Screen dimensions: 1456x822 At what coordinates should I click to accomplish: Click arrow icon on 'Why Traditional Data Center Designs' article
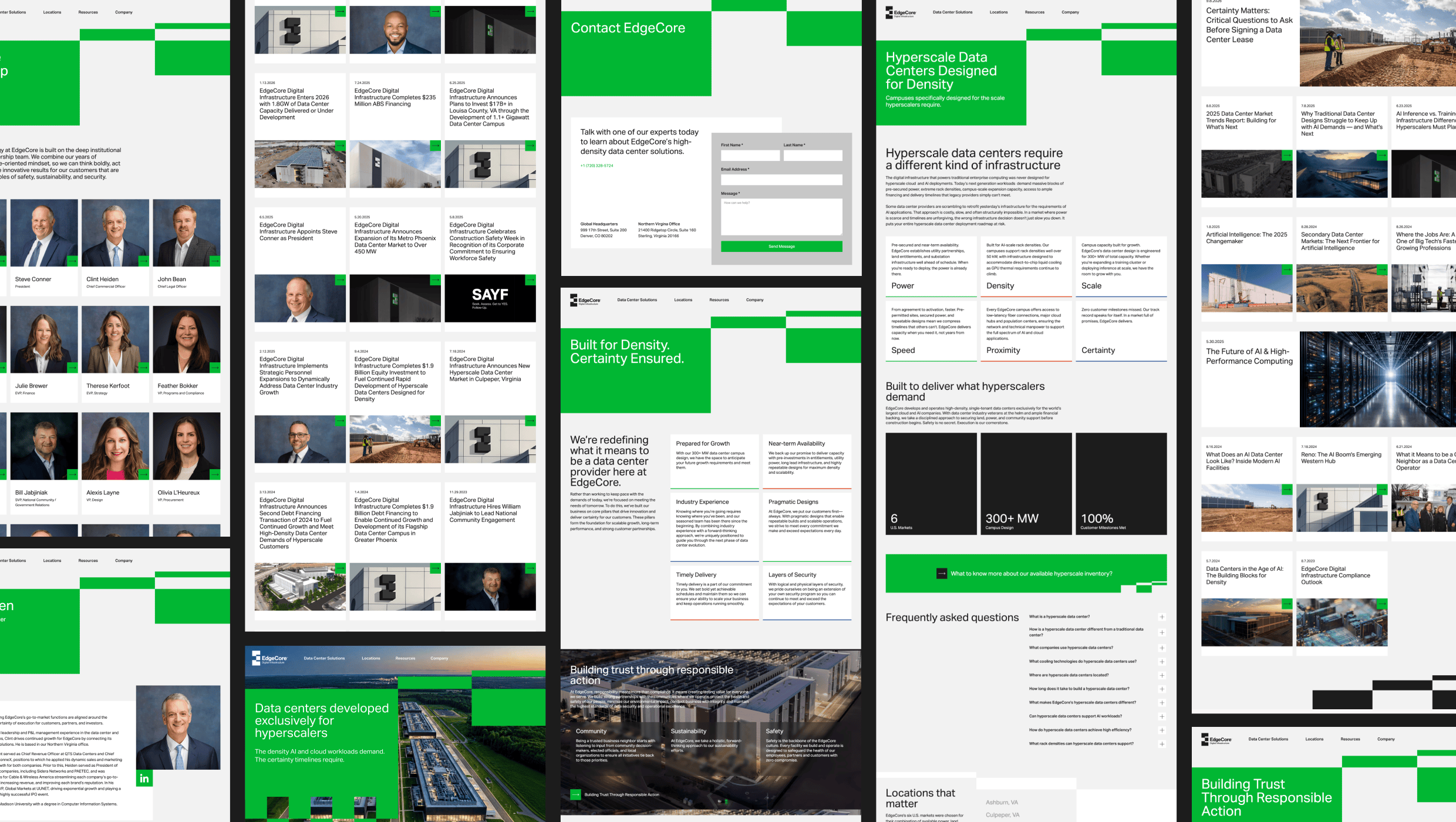1383,156
